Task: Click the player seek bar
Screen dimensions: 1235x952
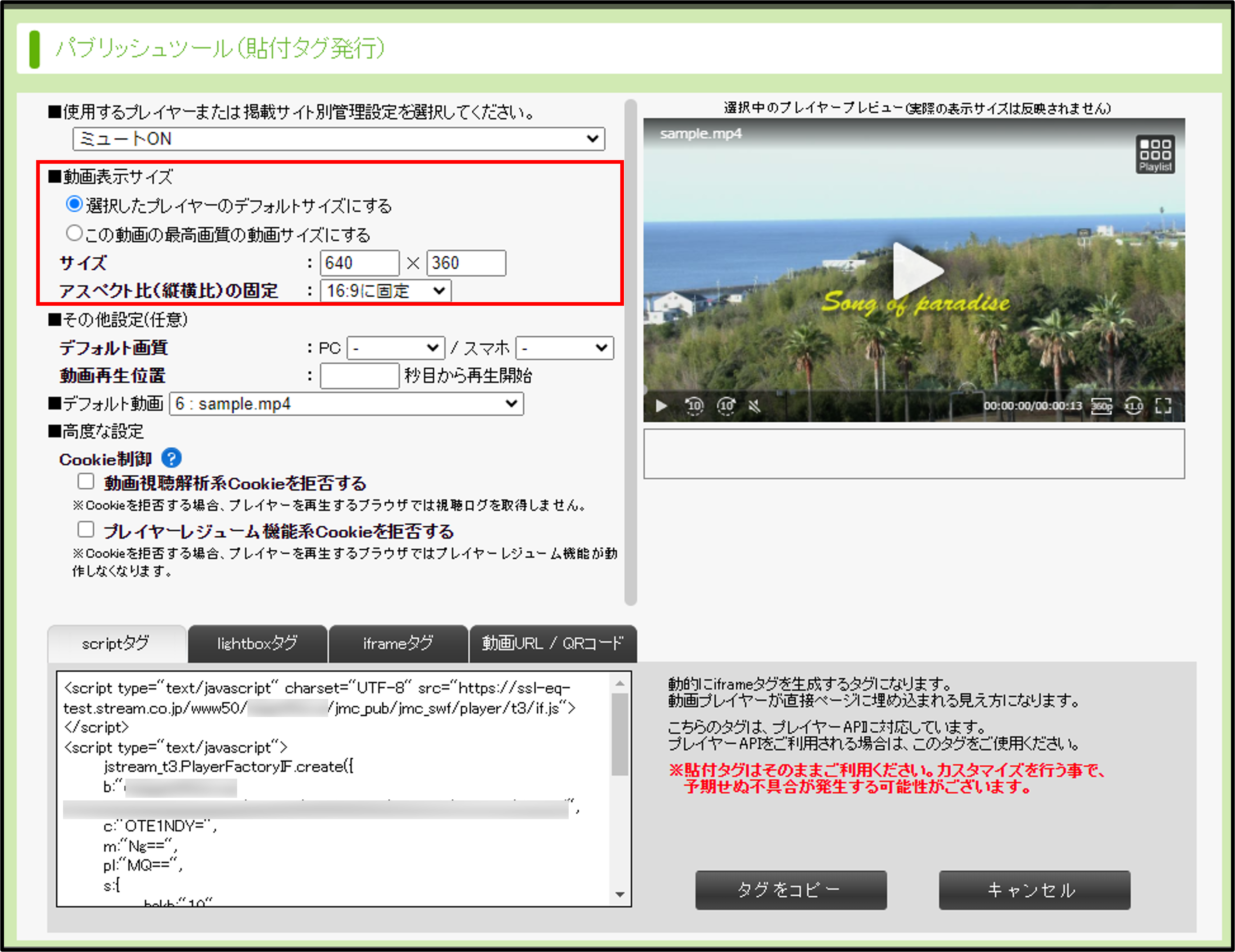Action: pyautogui.click(x=914, y=391)
